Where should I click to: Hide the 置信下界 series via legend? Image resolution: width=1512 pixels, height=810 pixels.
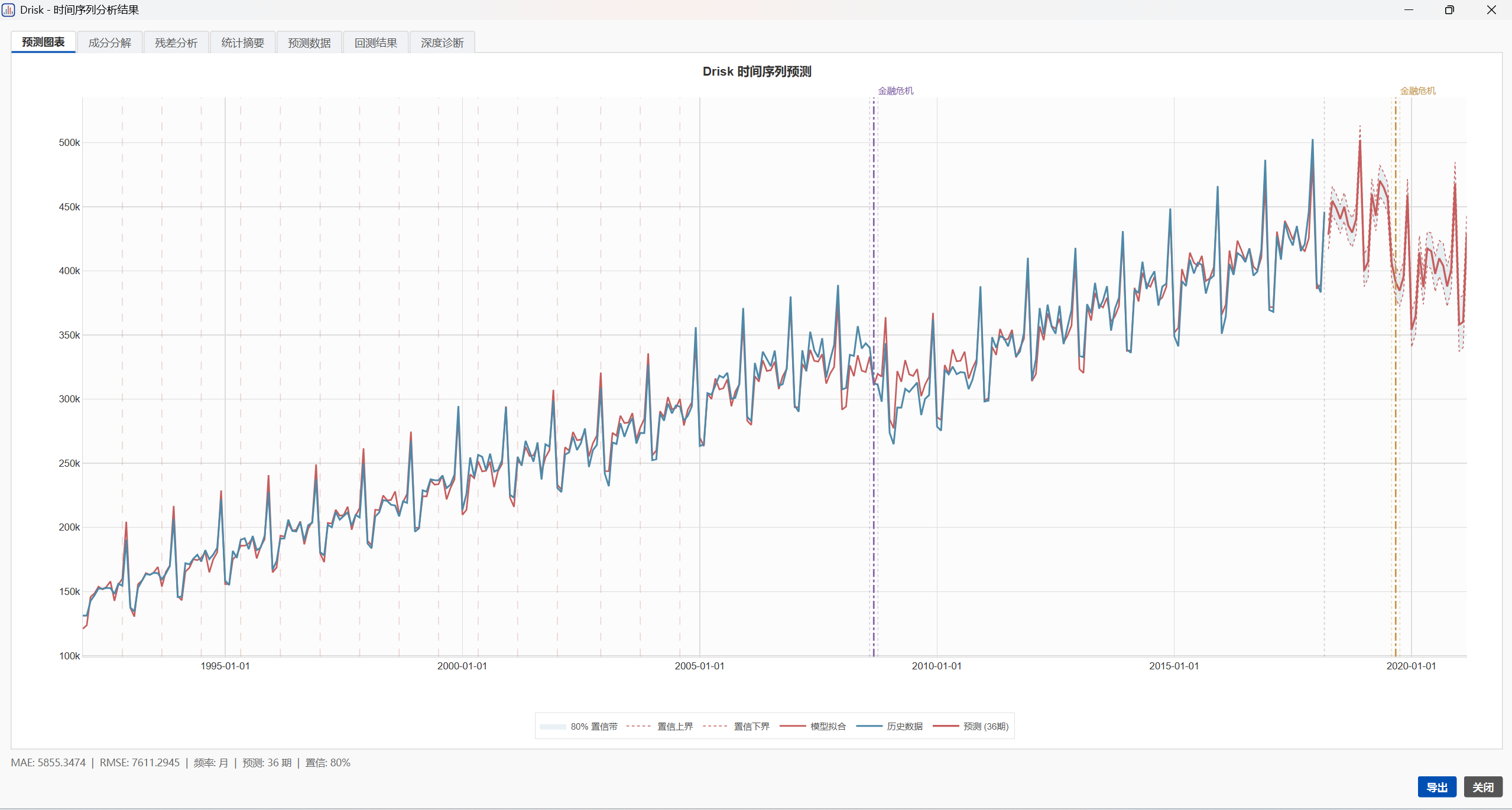[736, 726]
